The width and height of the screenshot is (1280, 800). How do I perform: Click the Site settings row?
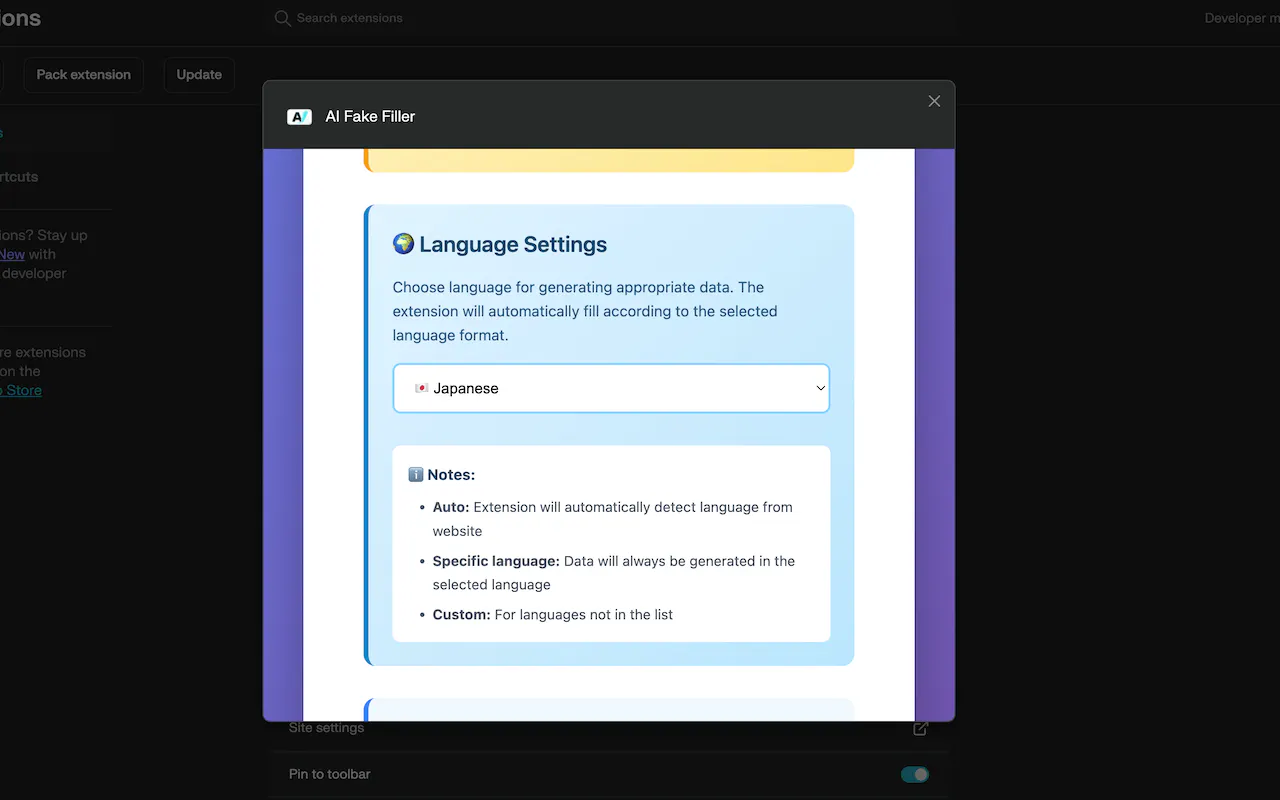[x=608, y=728]
